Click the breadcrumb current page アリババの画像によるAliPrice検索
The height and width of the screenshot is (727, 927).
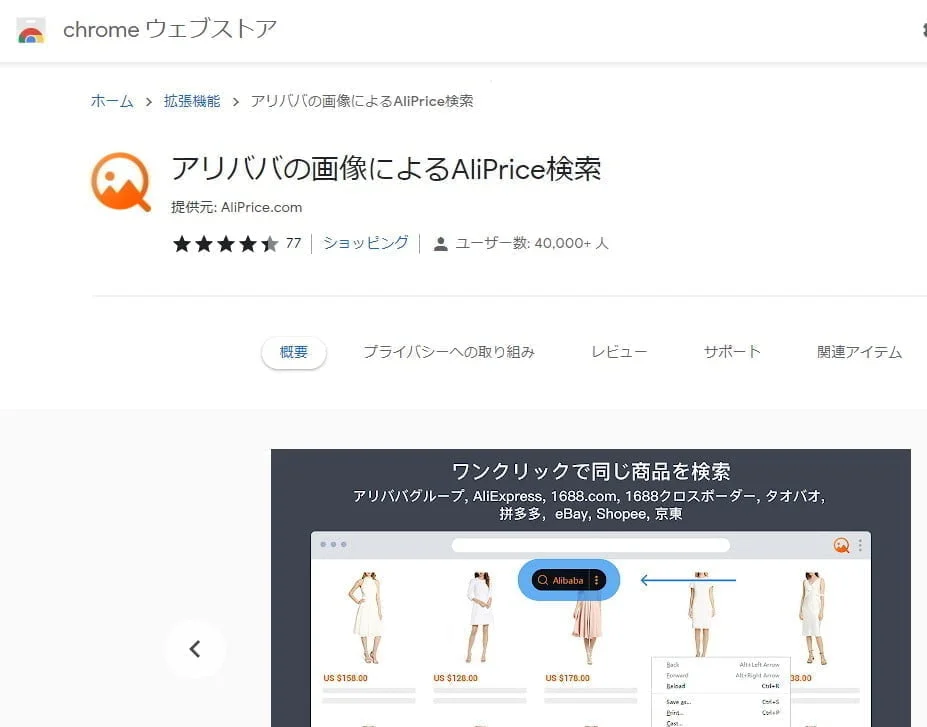point(362,101)
